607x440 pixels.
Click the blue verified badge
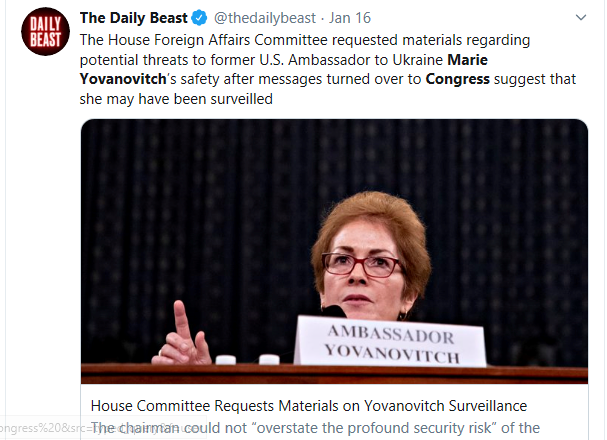[195, 18]
